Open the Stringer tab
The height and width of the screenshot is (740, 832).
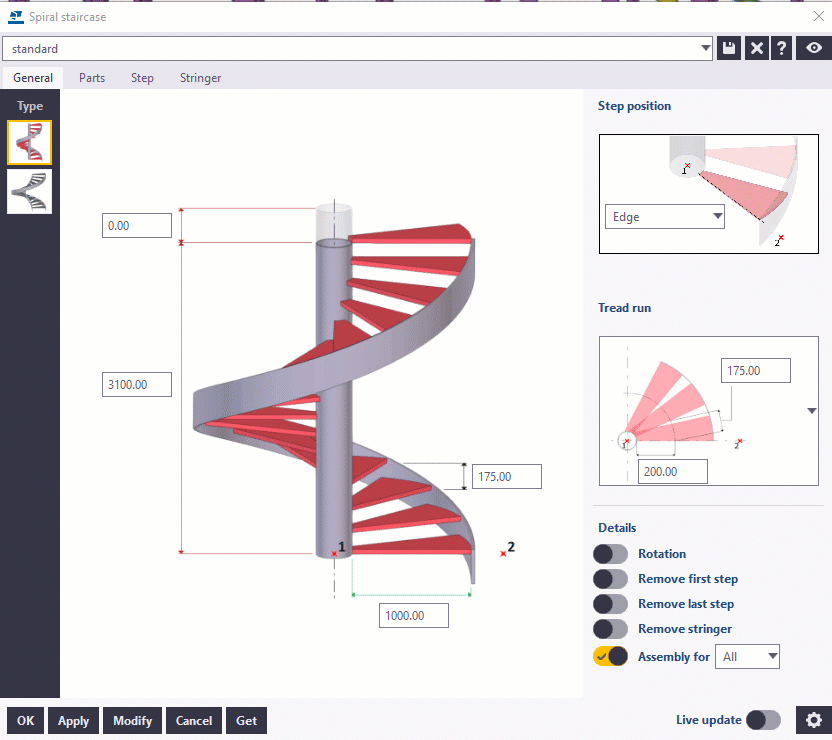point(200,78)
